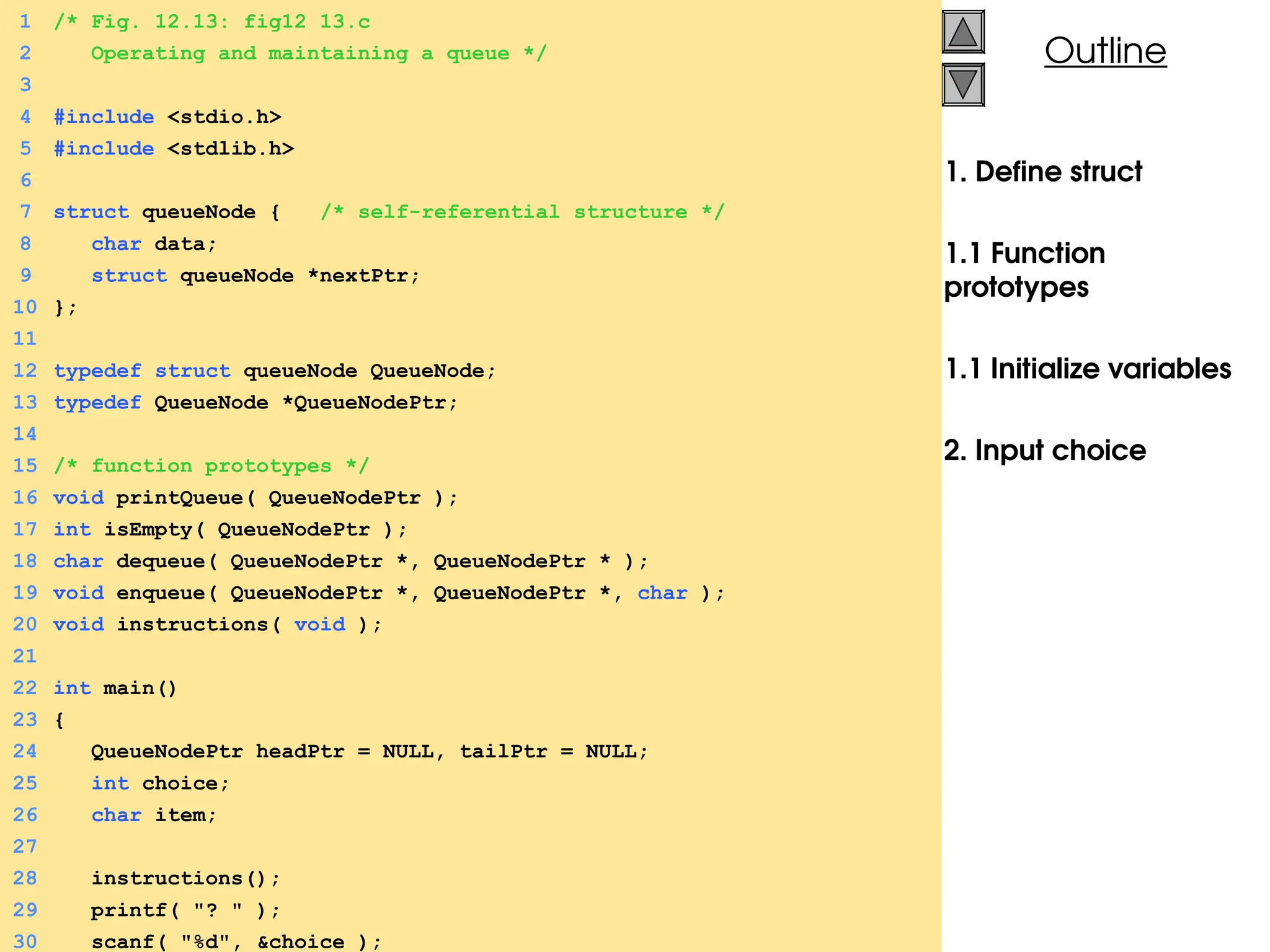The height and width of the screenshot is (952, 1270).
Task: Click the 'self-referential structure' comment
Action: coord(523,213)
